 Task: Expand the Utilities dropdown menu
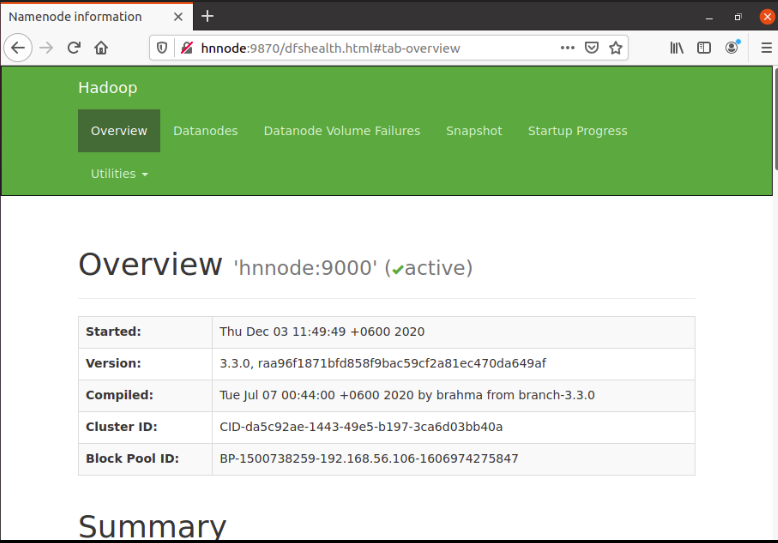[x=119, y=174]
